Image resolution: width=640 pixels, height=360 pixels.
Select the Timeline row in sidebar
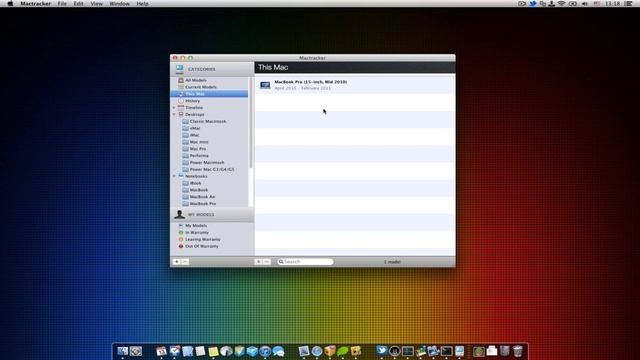click(x=209, y=108)
